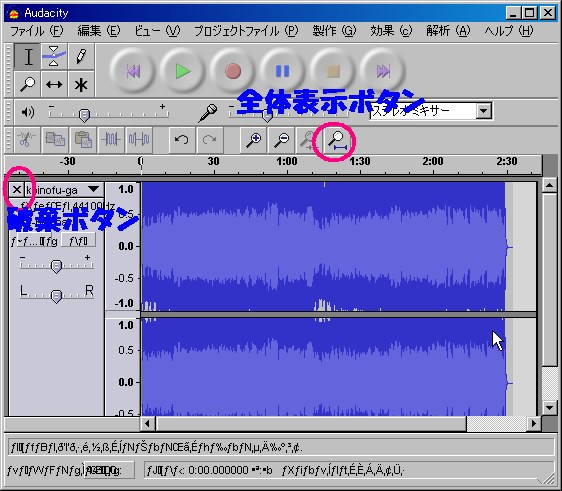562x491 pixels.
Task: Click the Cut scissors icon
Action: pyautogui.click(x=27, y=139)
